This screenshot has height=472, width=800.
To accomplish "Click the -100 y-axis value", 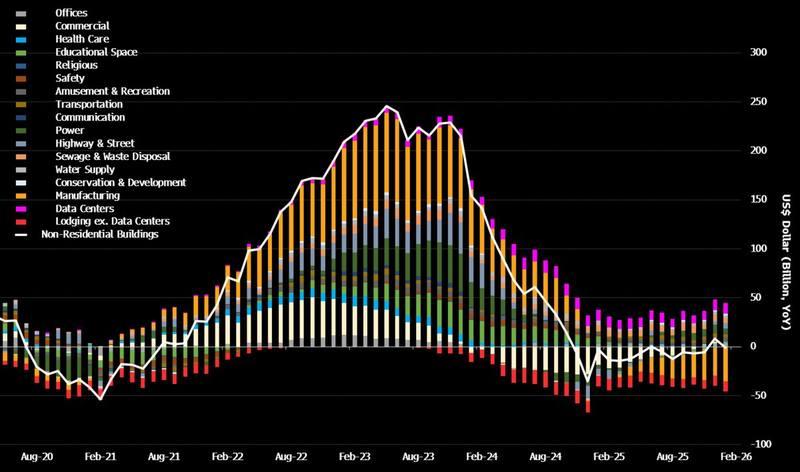I will [x=761, y=444].
